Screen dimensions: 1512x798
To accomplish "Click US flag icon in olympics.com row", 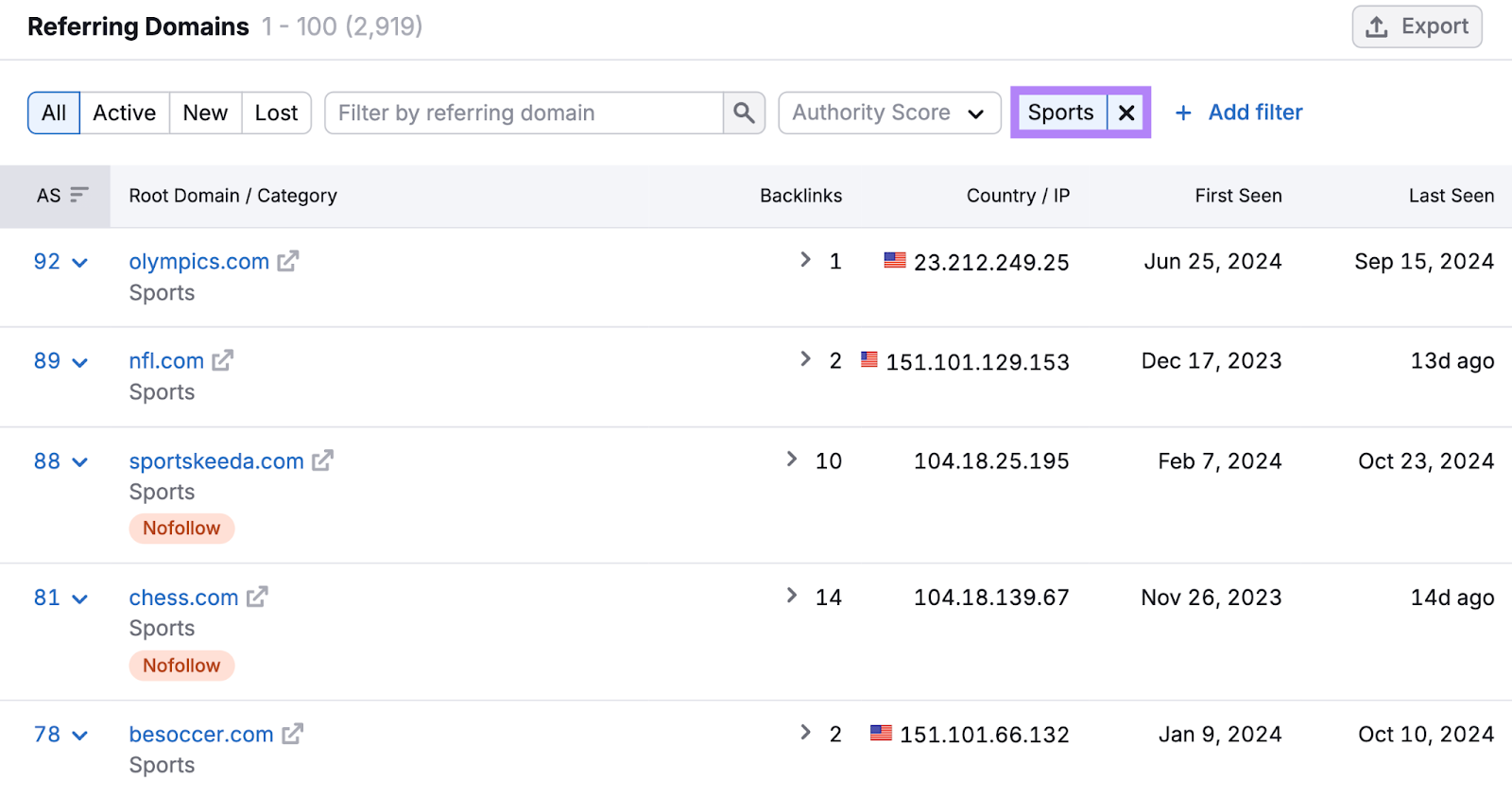I will coord(895,260).
